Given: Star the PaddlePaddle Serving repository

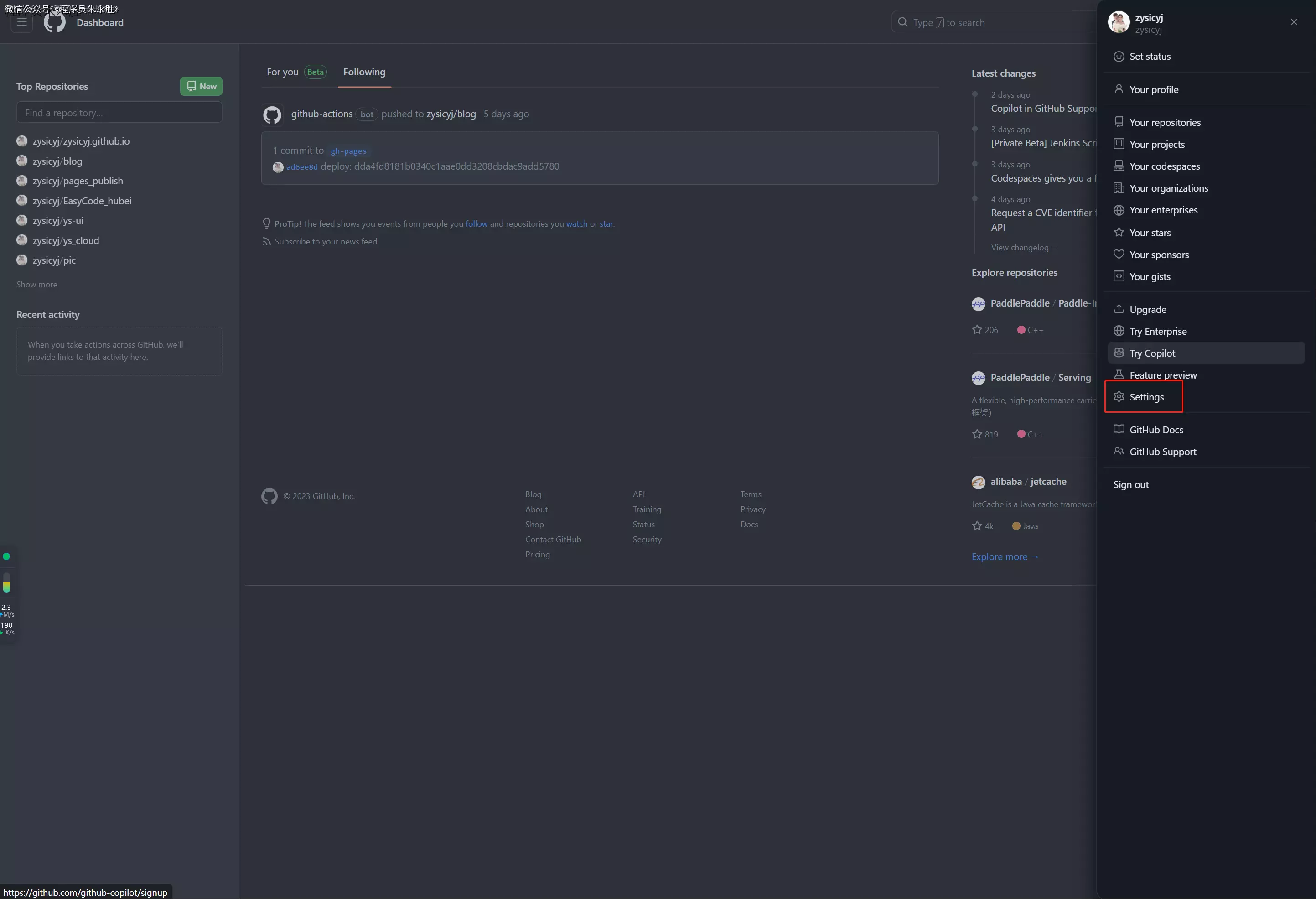Looking at the screenshot, I should (977, 435).
